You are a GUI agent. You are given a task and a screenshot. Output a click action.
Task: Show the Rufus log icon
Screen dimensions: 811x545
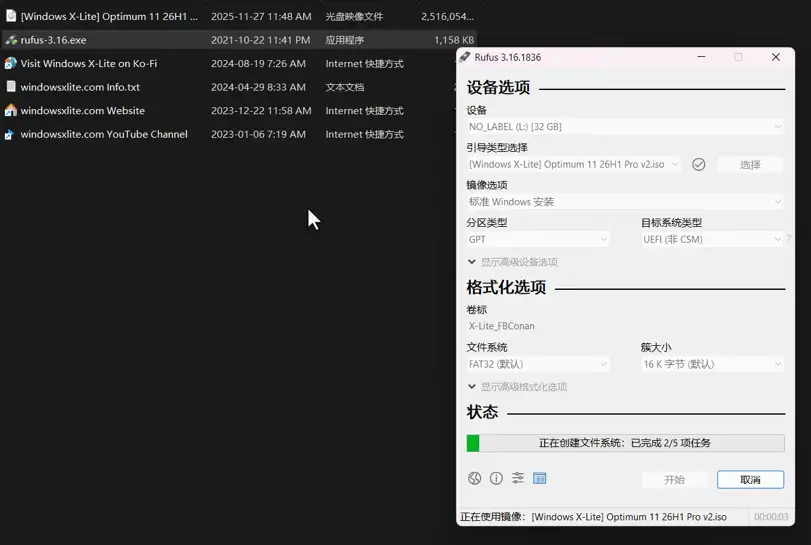[540, 479]
